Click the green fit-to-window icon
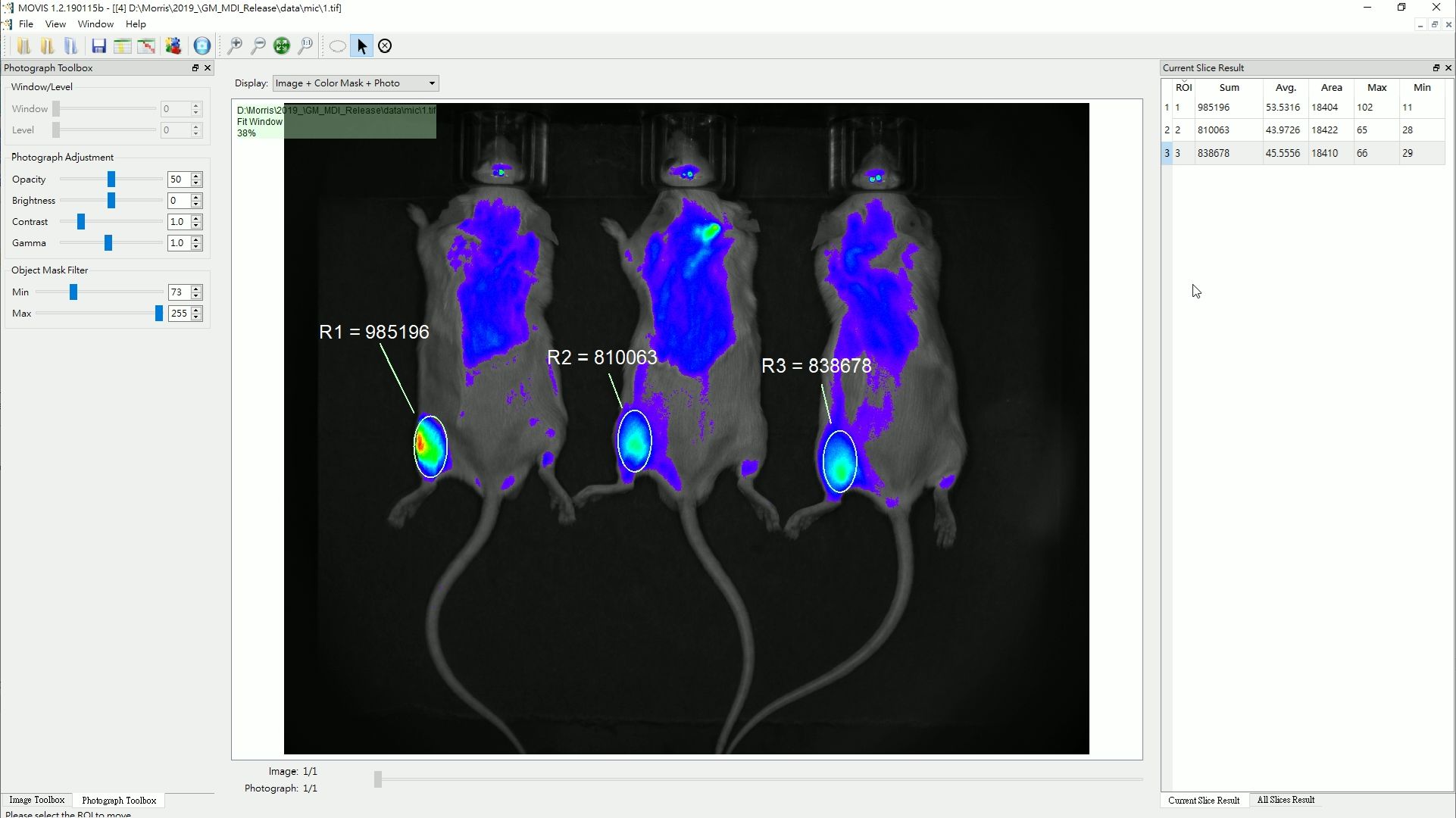1456x818 pixels. pos(282,46)
